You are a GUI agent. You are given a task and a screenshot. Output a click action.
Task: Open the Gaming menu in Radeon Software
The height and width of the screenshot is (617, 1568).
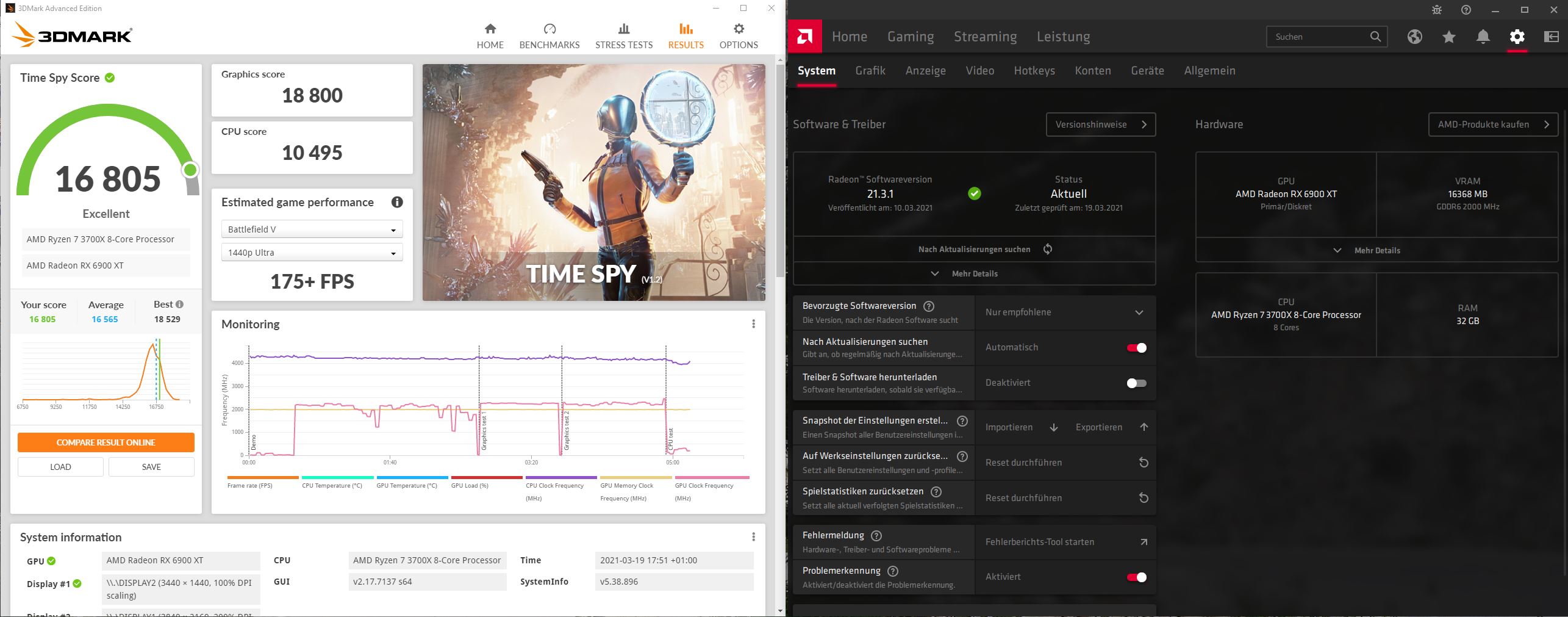click(910, 36)
